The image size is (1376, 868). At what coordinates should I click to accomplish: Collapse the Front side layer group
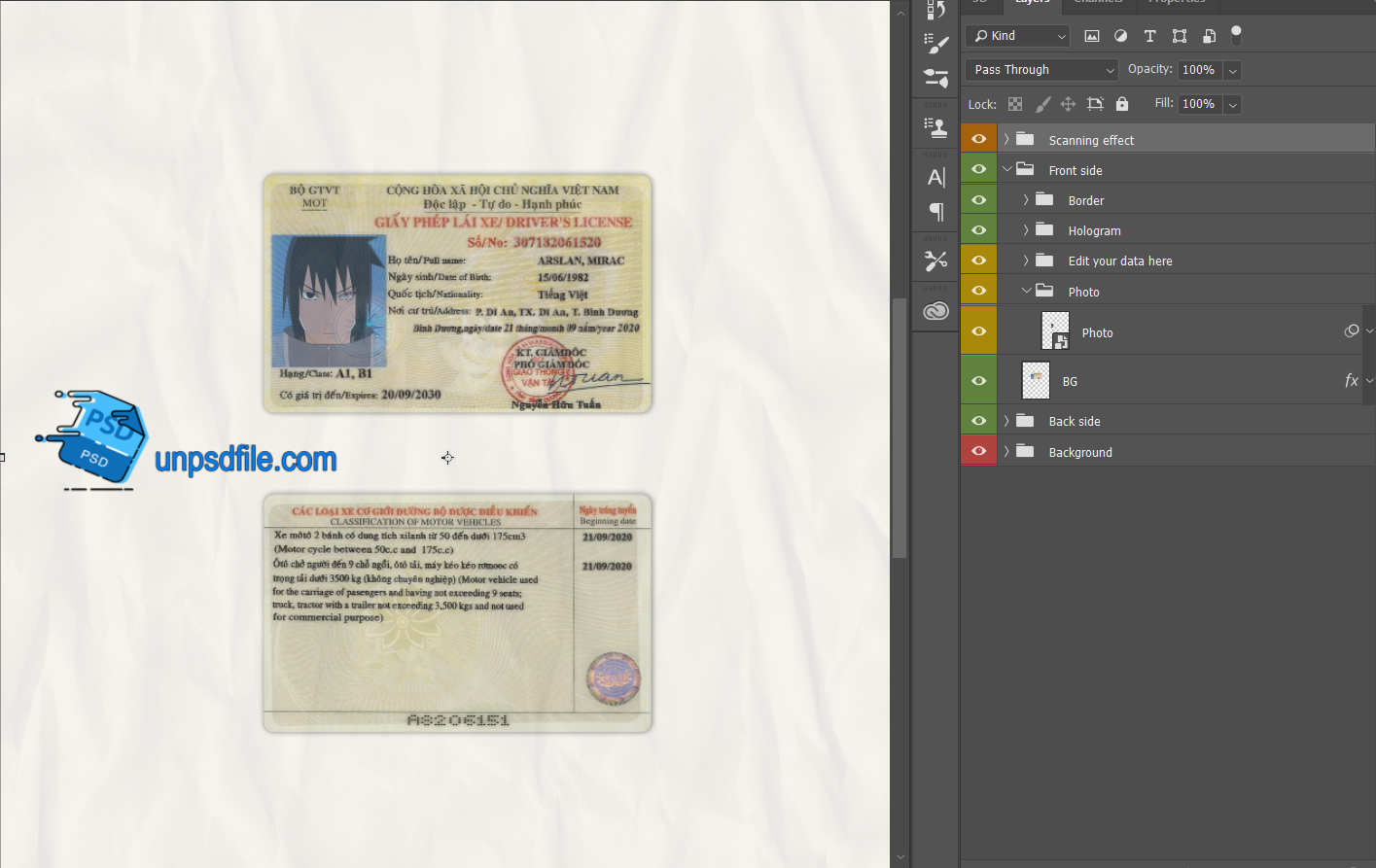(x=1006, y=169)
